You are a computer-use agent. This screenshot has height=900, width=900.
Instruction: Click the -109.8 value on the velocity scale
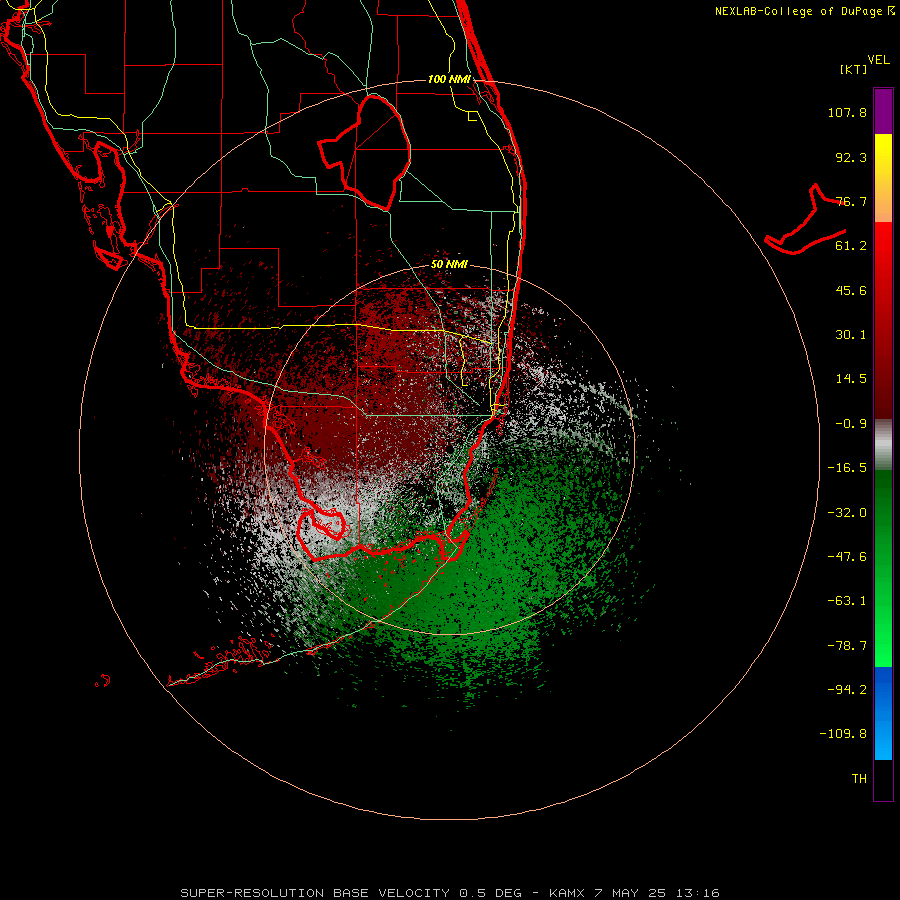[843, 734]
